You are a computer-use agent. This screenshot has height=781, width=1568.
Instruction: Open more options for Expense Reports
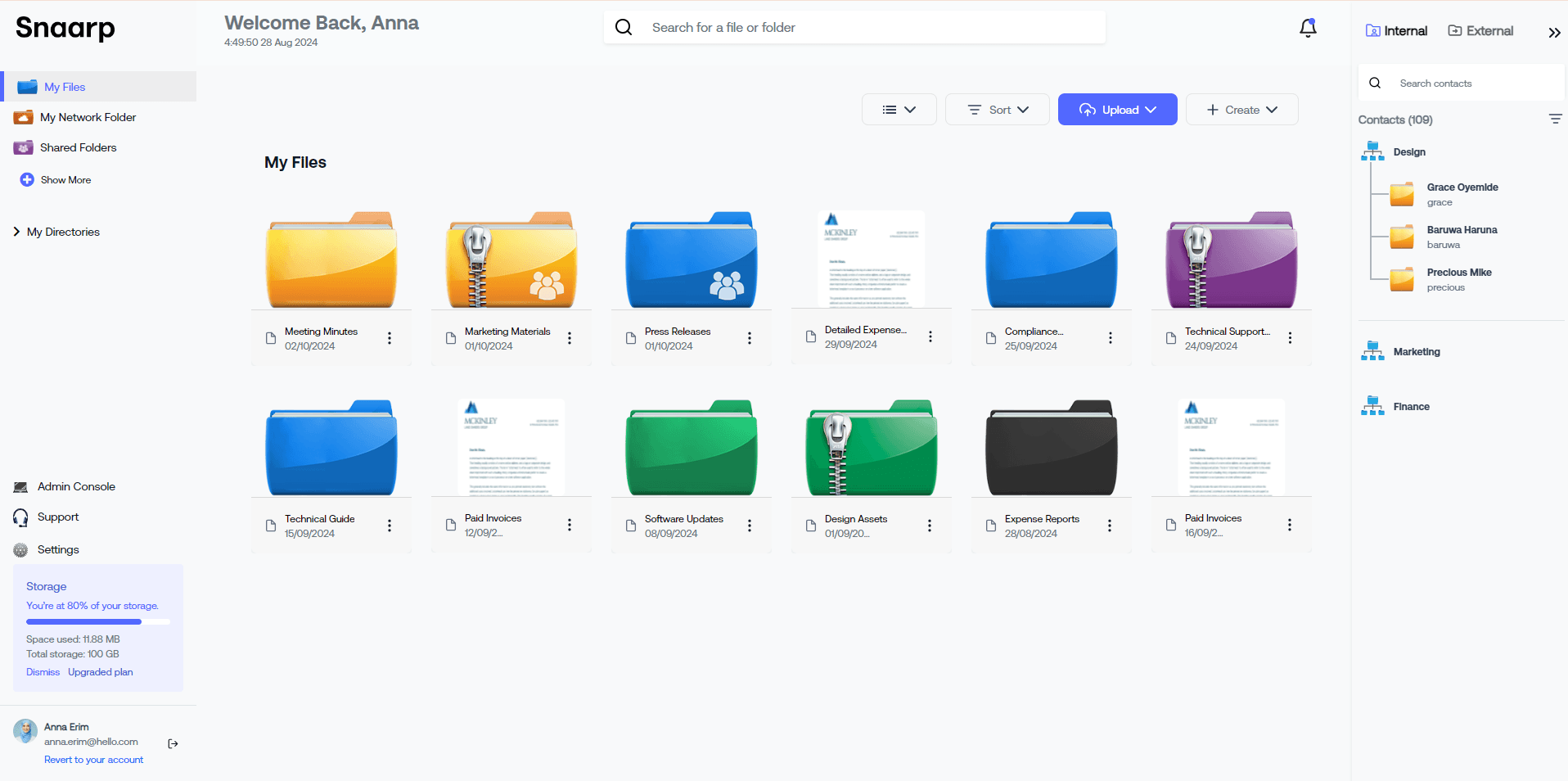(1110, 526)
